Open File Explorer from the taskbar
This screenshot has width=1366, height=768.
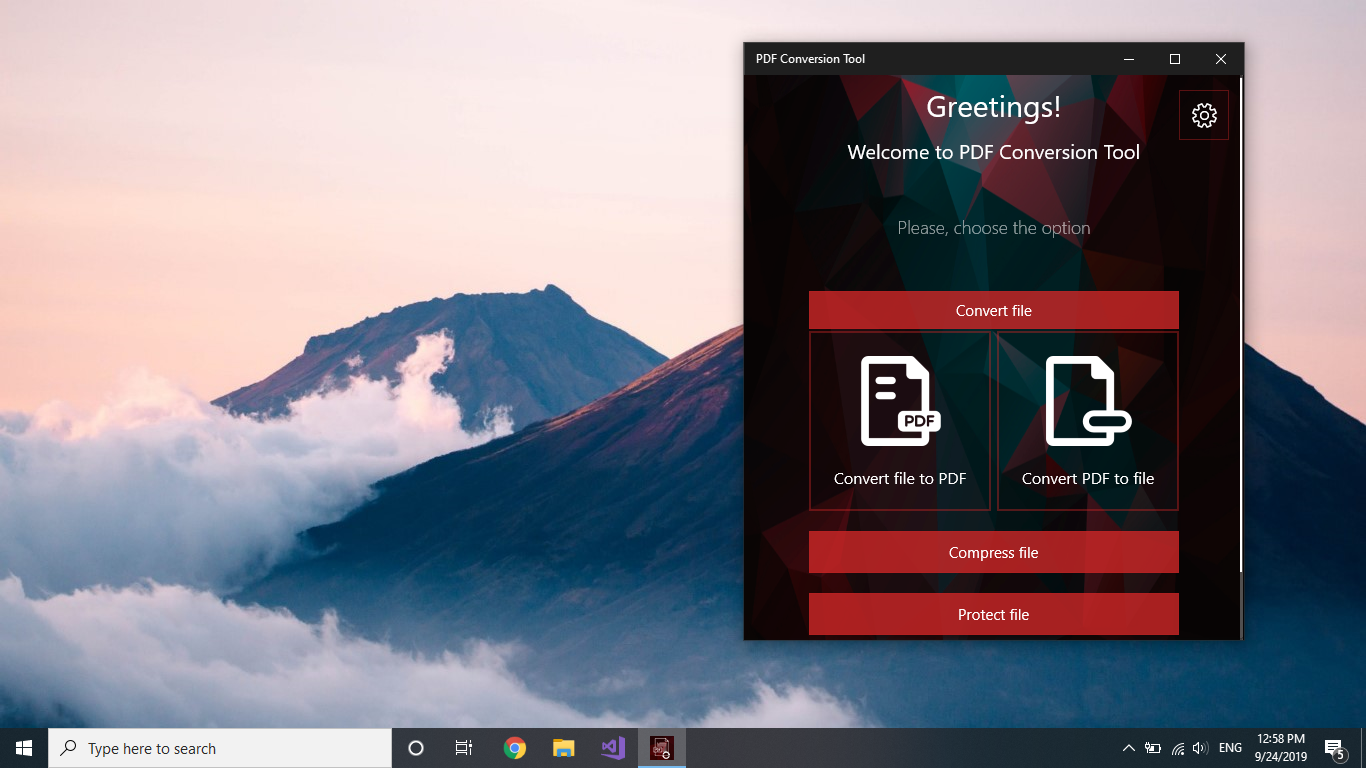click(563, 747)
